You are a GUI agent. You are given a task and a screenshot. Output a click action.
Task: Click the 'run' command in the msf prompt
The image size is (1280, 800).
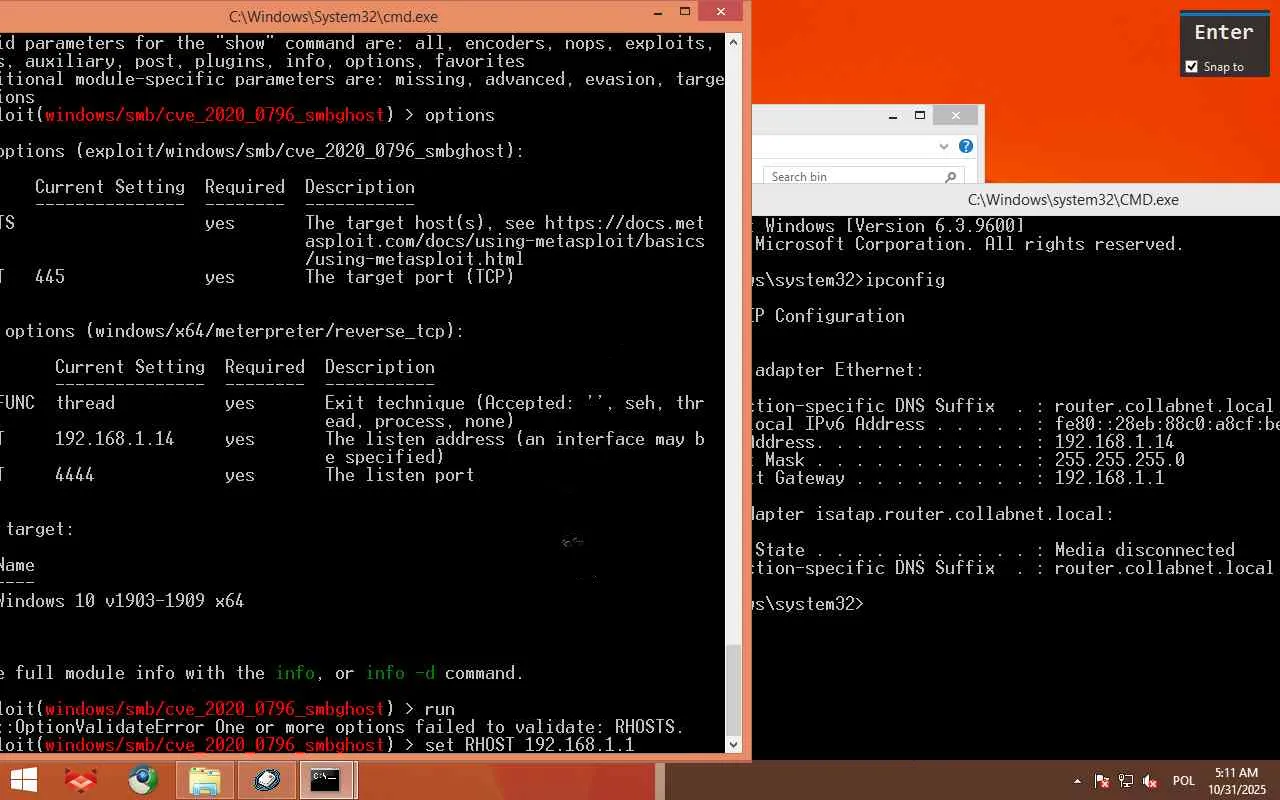tap(440, 709)
